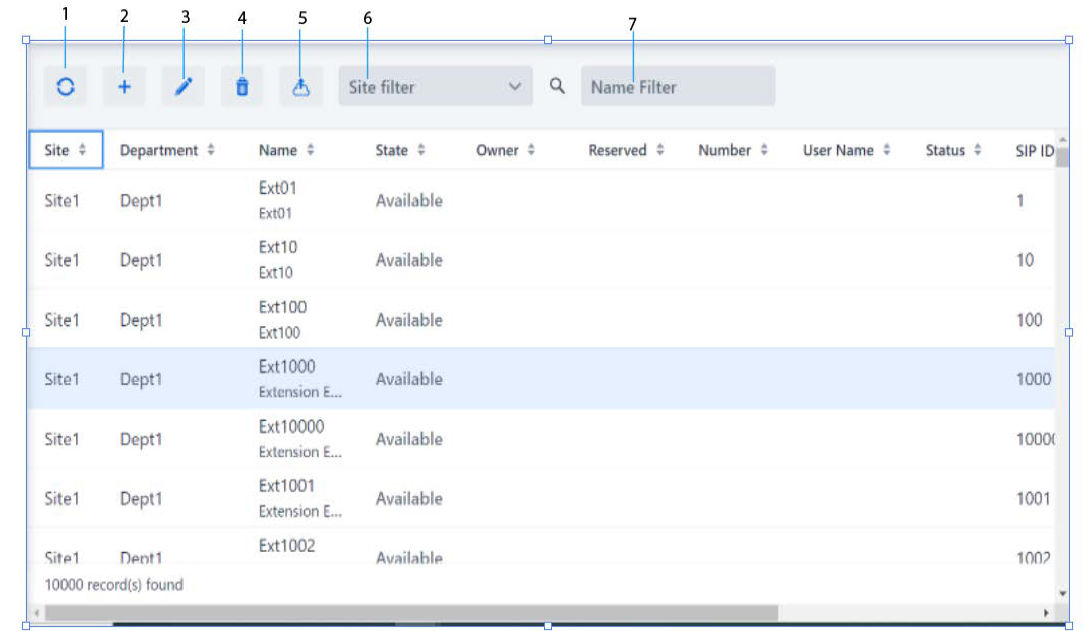Viewport: 1083px width, 631px height.
Task: Click SIP ID value 1000
Action: (x=1033, y=378)
